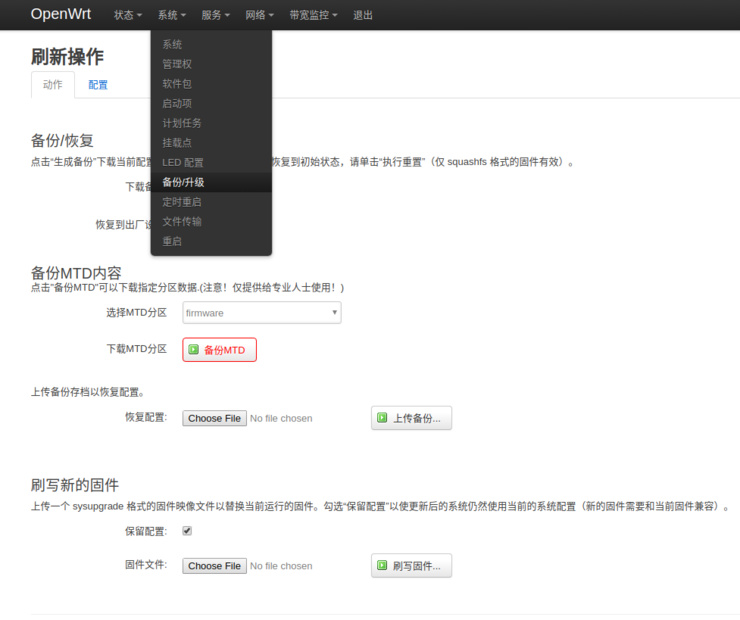Screen dimensions: 740x620
Task: Switch to the 配置 tab
Action: pos(98,85)
